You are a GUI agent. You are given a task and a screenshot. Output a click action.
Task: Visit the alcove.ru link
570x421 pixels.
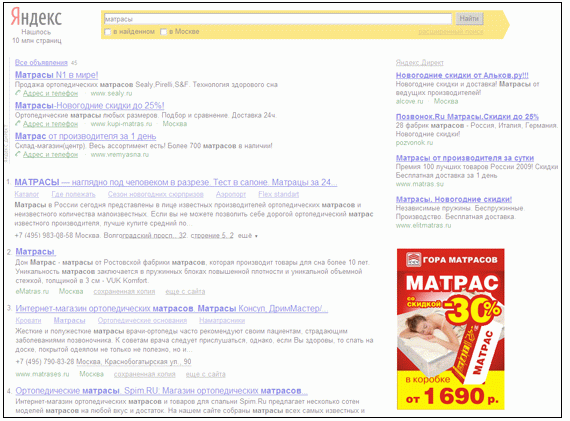tap(409, 101)
